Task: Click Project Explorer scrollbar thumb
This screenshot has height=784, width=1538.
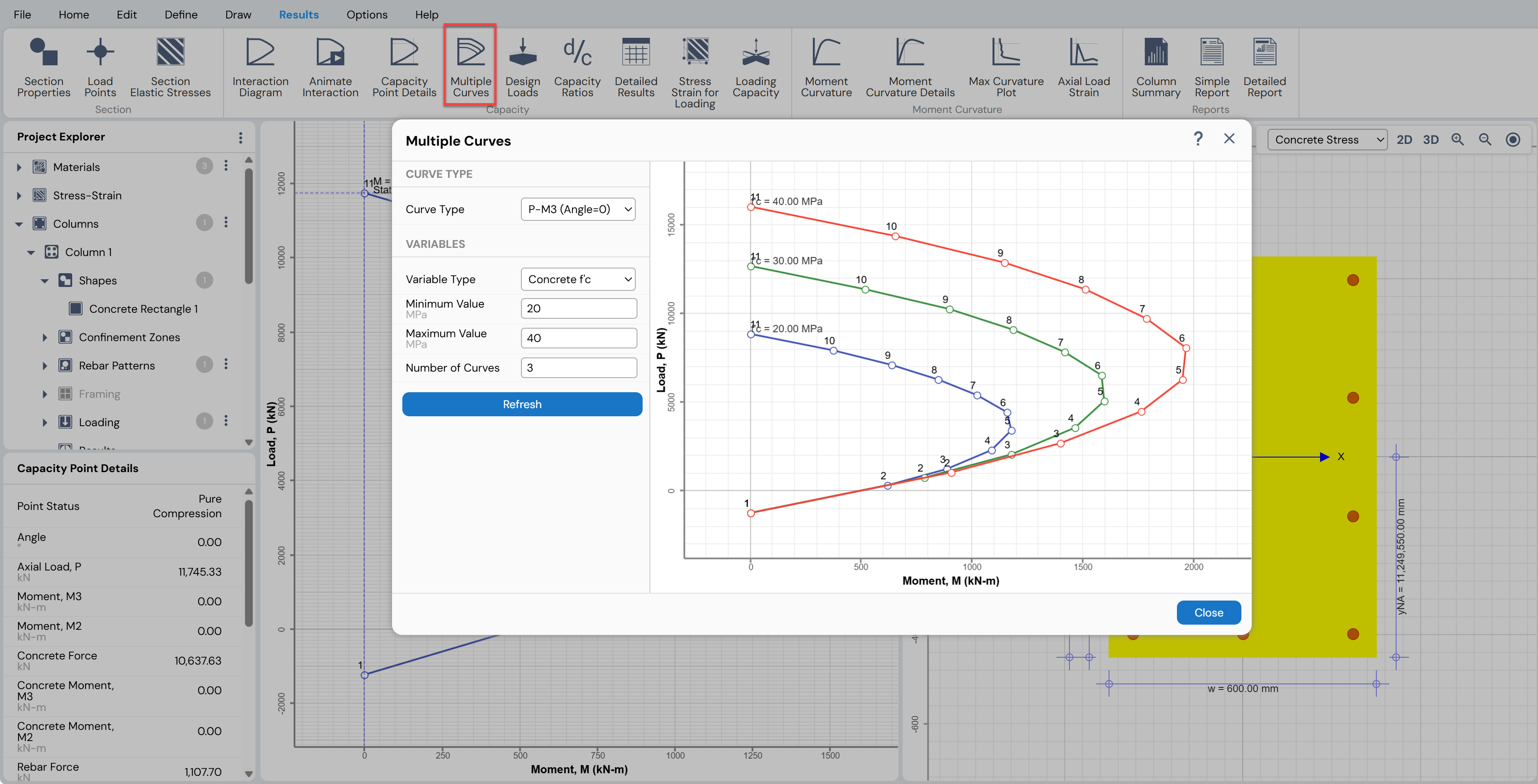Action: point(249,227)
